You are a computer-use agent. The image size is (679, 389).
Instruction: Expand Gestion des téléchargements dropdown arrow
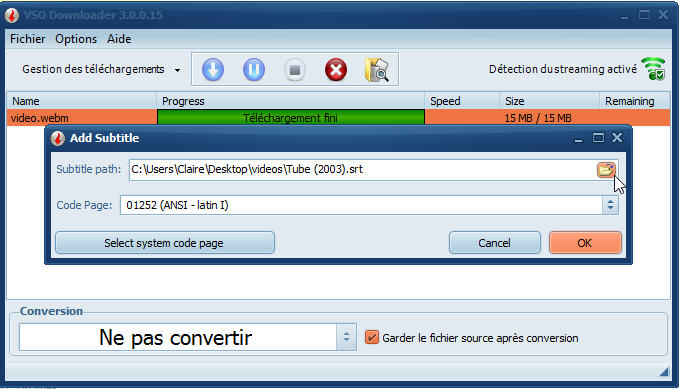tap(178, 70)
